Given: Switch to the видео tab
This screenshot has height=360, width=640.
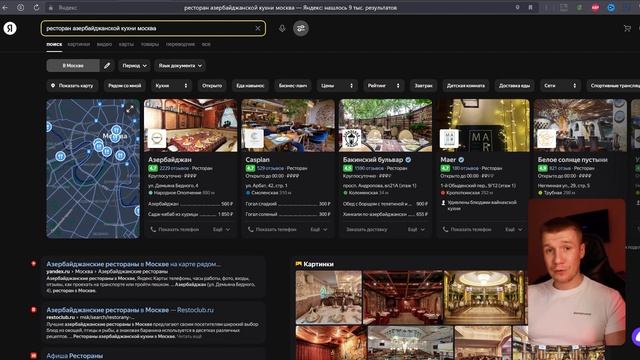Looking at the screenshot, I should tap(104, 44).
